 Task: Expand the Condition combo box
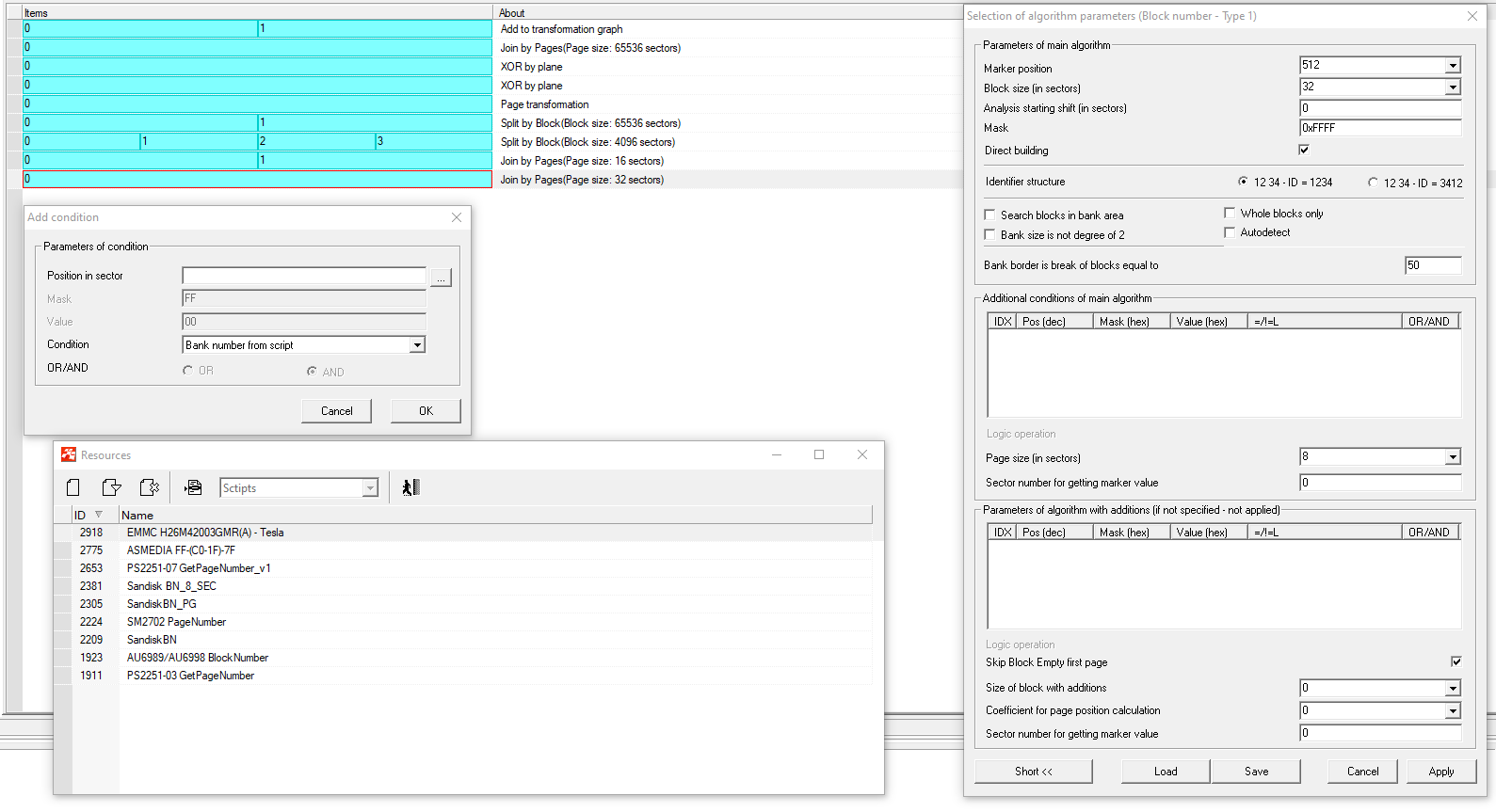pyautogui.click(x=417, y=345)
